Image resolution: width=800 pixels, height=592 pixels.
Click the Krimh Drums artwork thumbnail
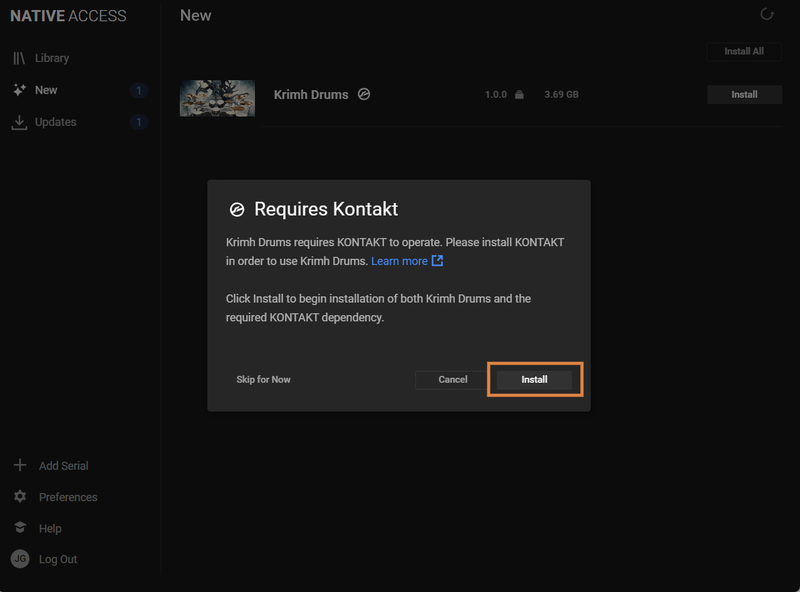(217, 98)
